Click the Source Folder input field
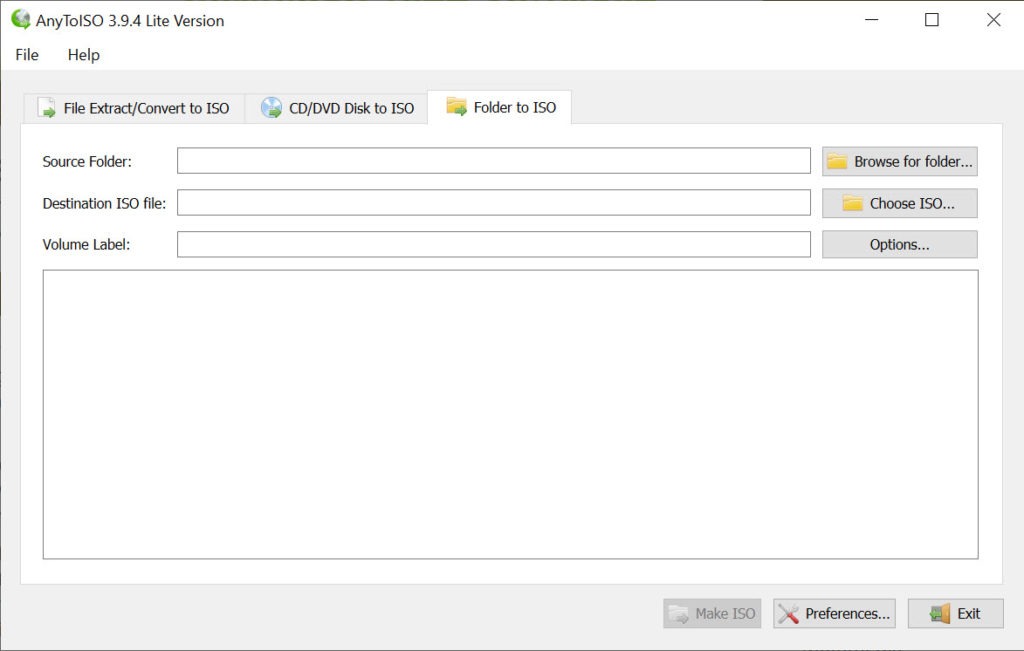The image size is (1024, 651). click(494, 161)
